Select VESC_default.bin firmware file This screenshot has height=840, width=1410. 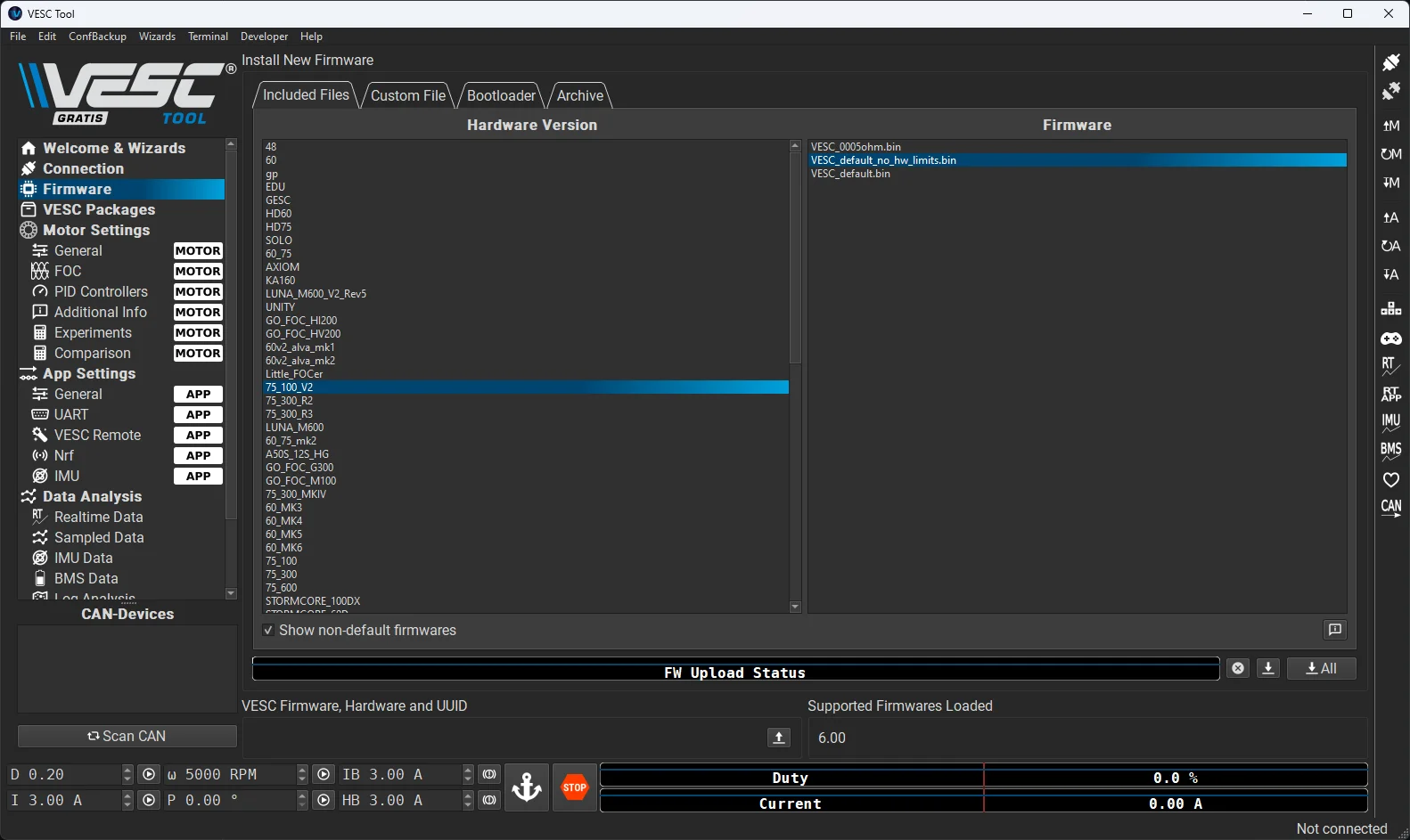click(x=1078, y=174)
